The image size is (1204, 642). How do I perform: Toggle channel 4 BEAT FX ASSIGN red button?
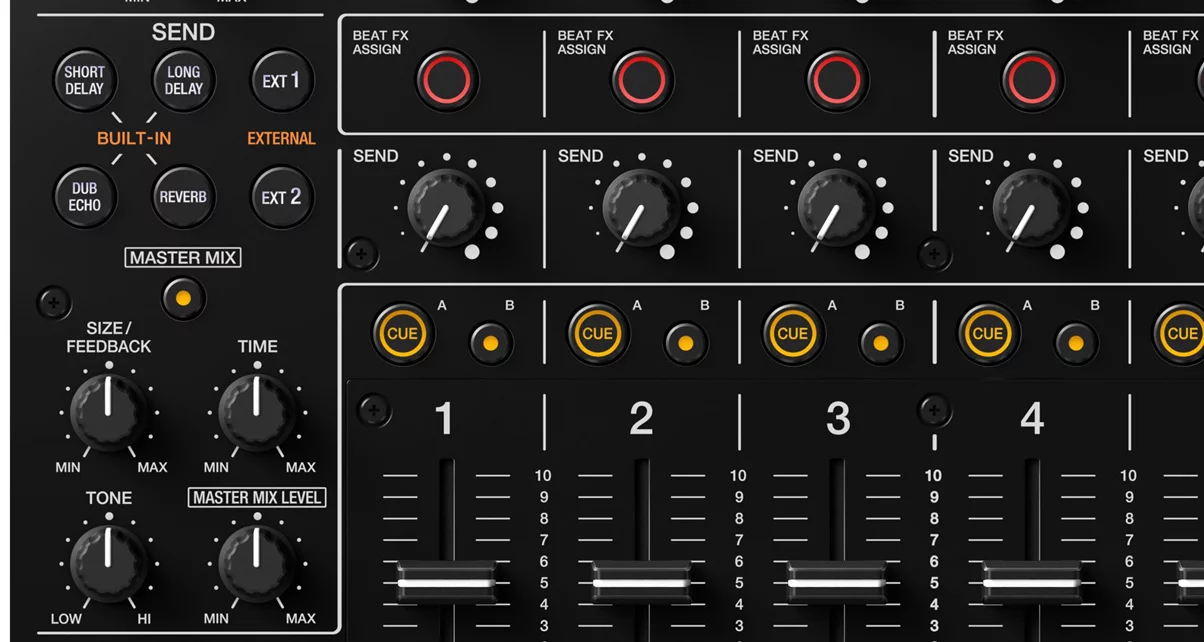pos(1032,79)
